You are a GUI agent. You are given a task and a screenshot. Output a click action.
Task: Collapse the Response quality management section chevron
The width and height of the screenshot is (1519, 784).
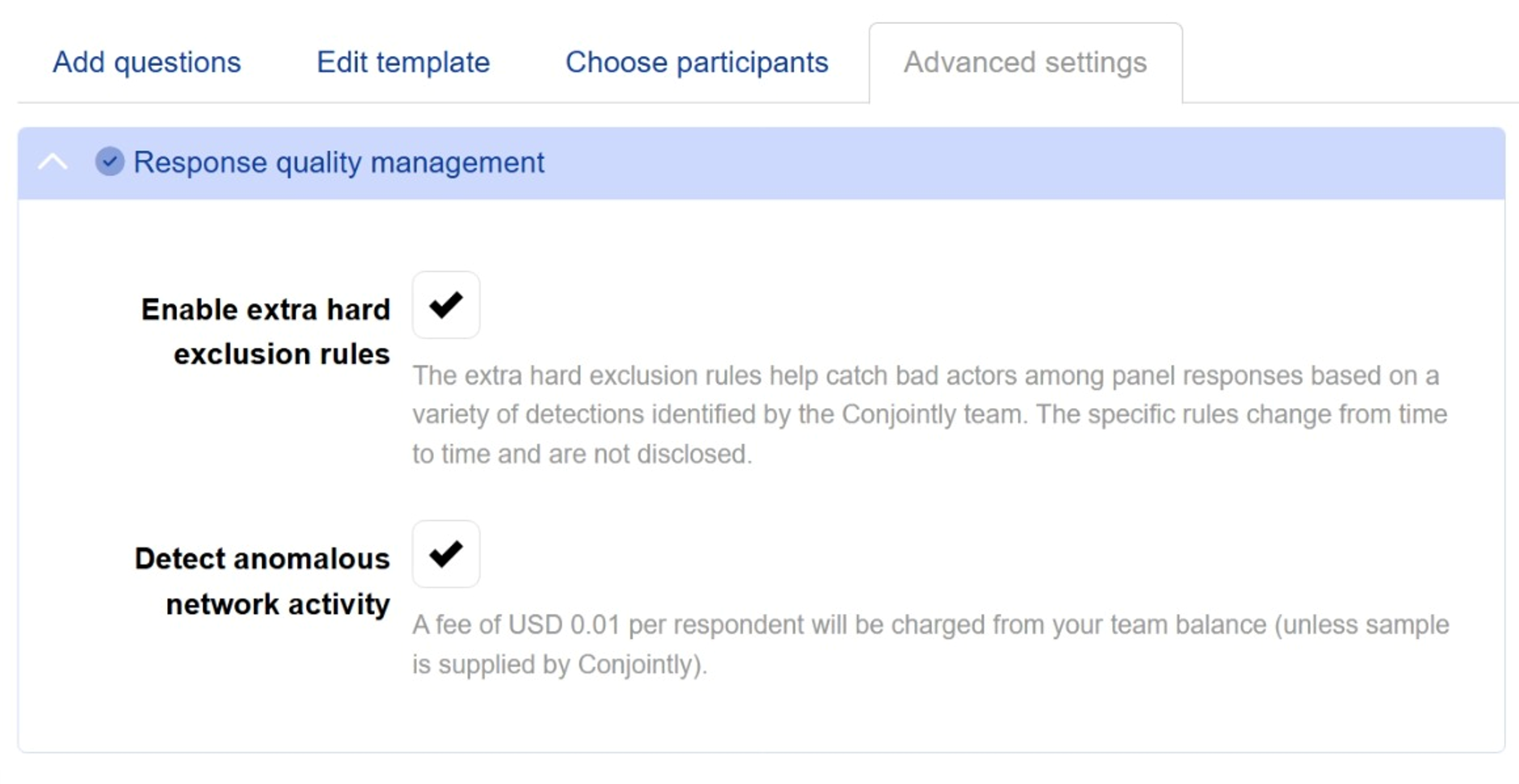tap(53, 162)
